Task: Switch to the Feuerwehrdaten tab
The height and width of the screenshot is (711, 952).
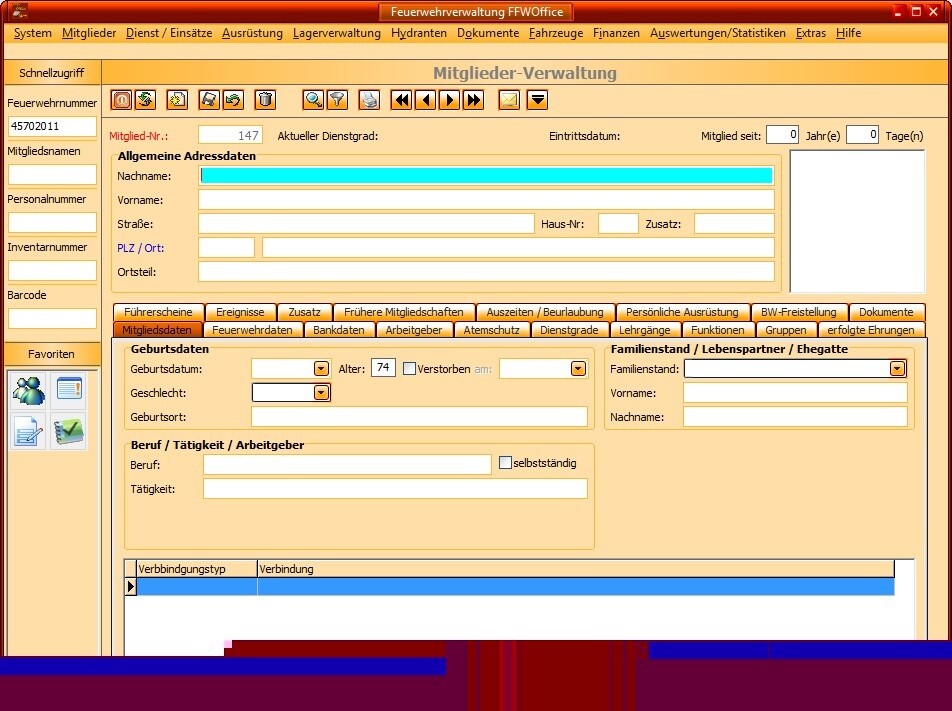Action: coord(252,330)
